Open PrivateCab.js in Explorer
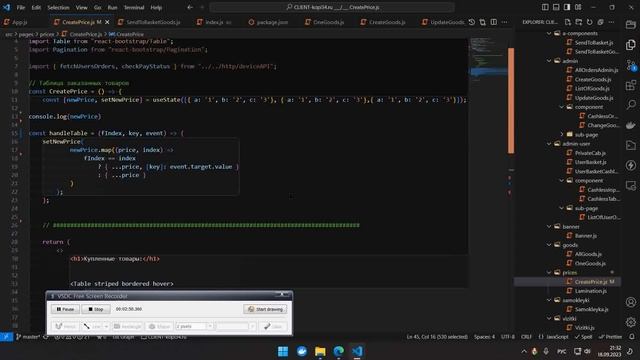 pyautogui.click(x=590, y=153)
